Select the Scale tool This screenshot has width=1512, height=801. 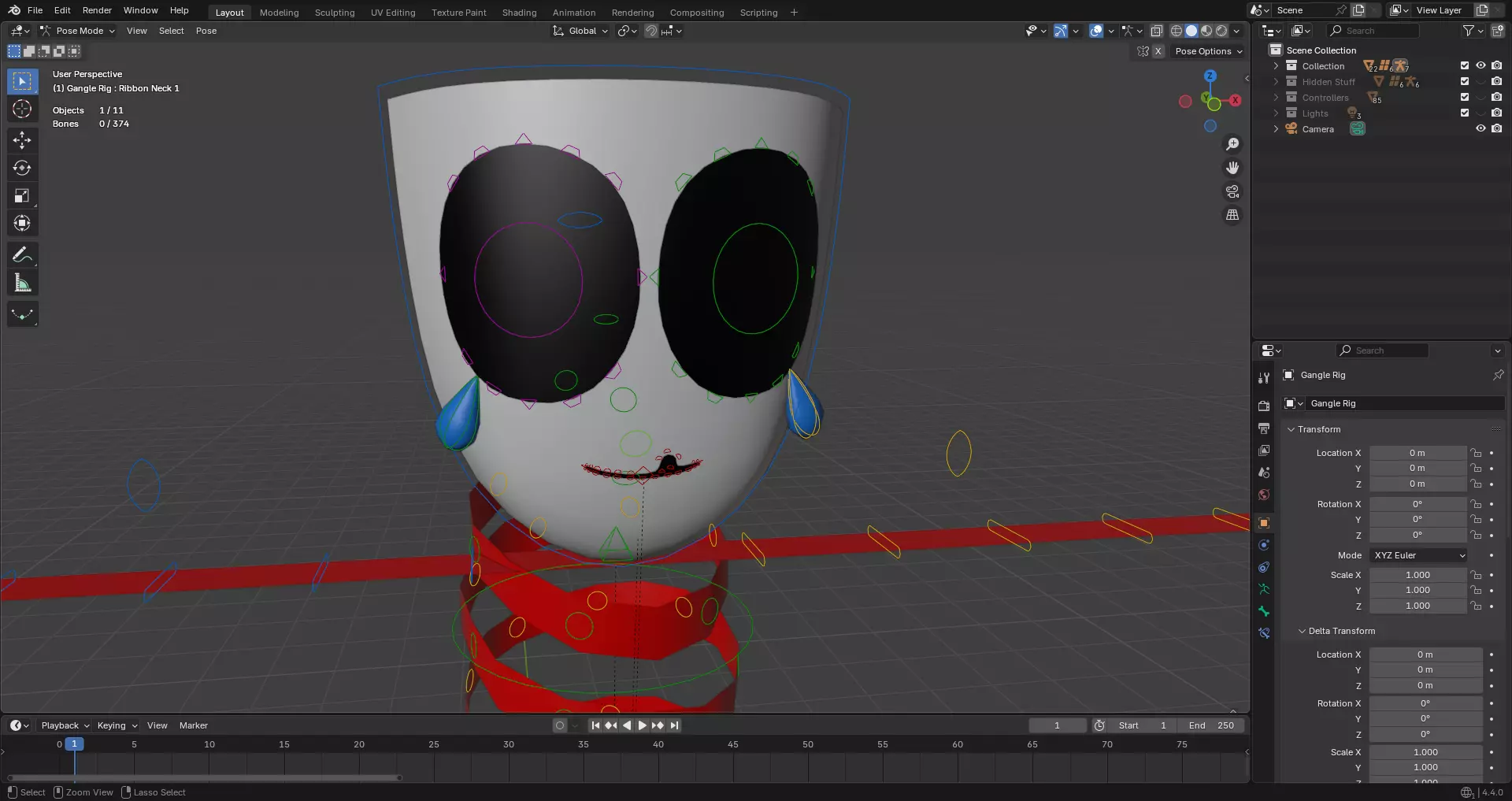(22, 195)
